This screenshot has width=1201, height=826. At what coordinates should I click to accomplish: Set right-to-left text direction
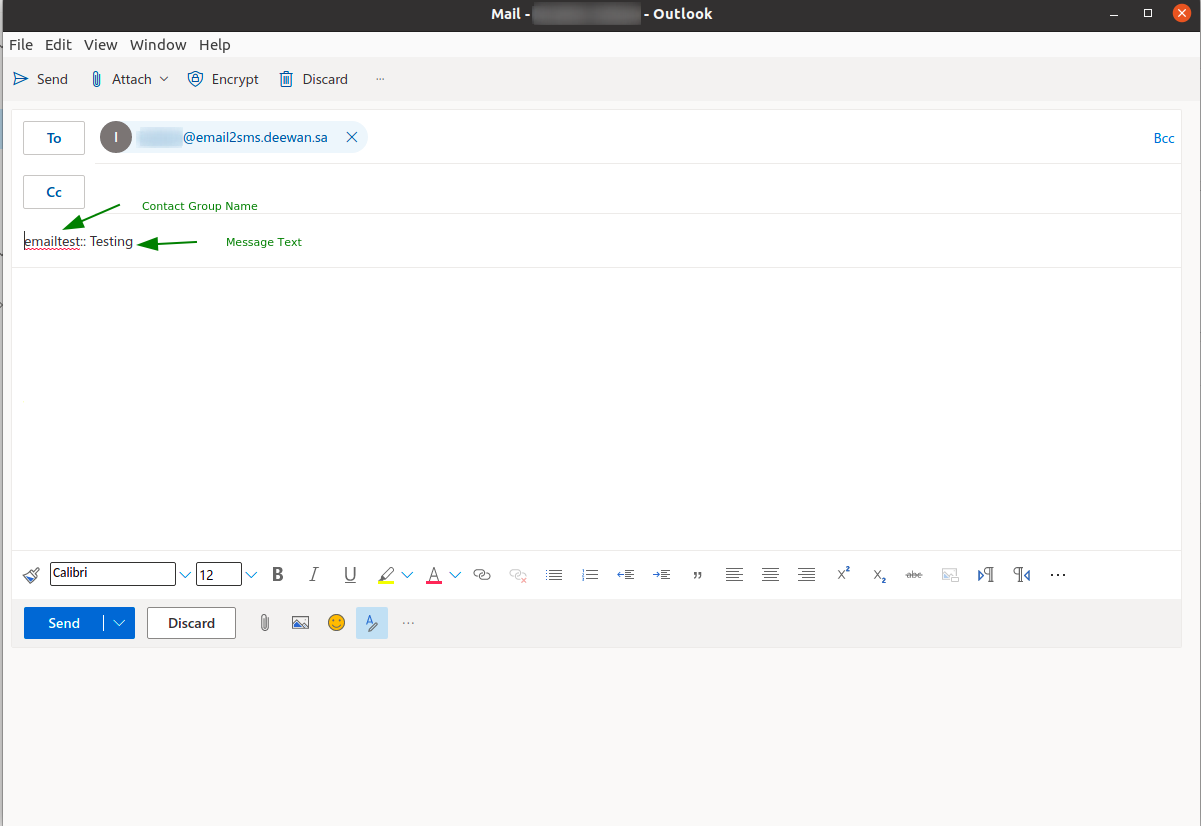[x=1022, y=575]
